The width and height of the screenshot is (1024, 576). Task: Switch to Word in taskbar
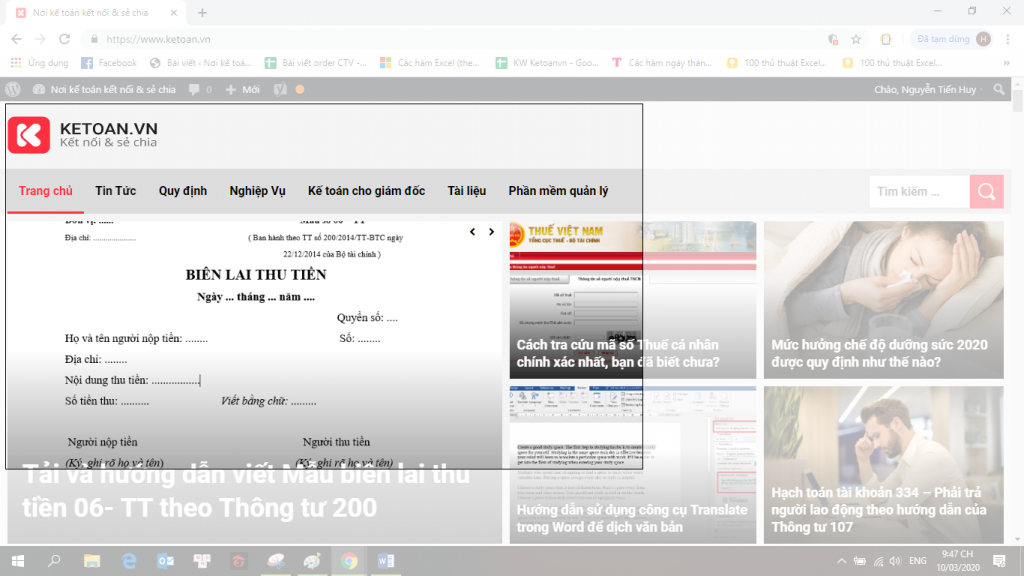pyautogui.click(x=385, y=561)
